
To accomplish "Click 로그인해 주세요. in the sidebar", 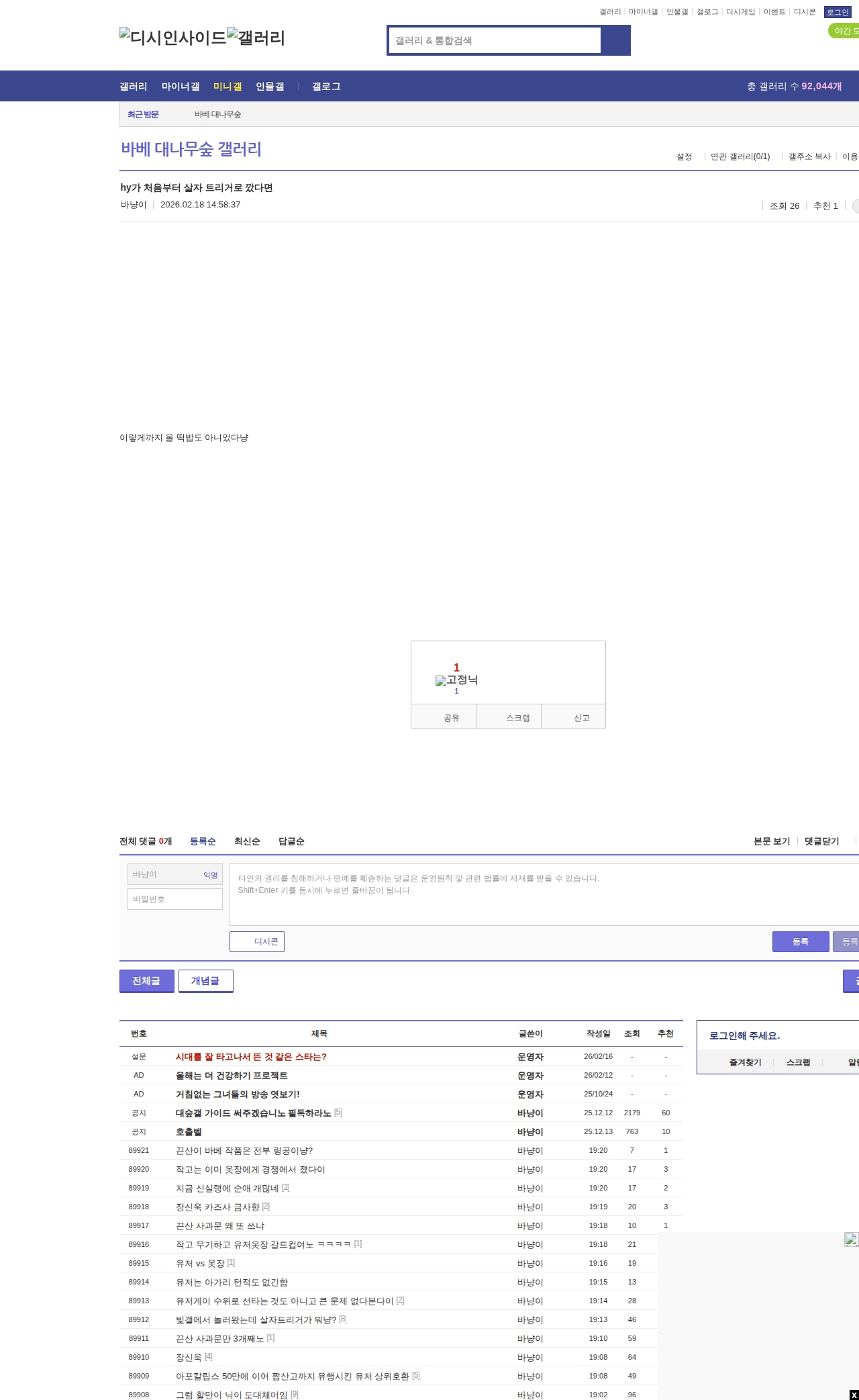I will pos(744,1035).
